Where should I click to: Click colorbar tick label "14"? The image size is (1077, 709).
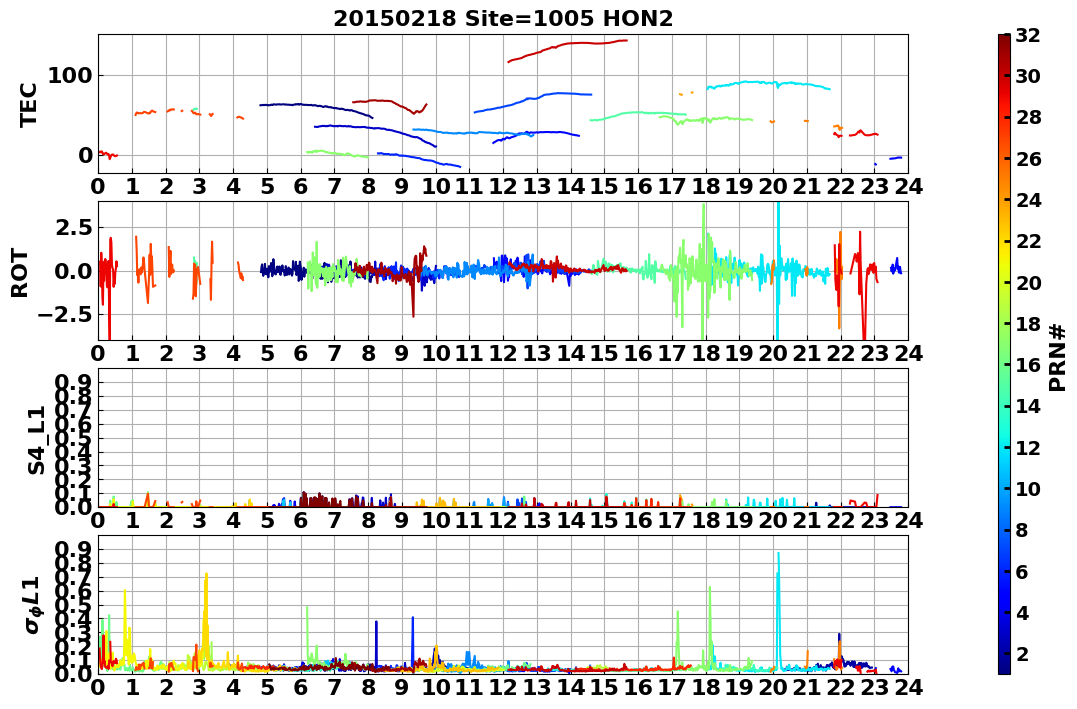(1028, 406)
